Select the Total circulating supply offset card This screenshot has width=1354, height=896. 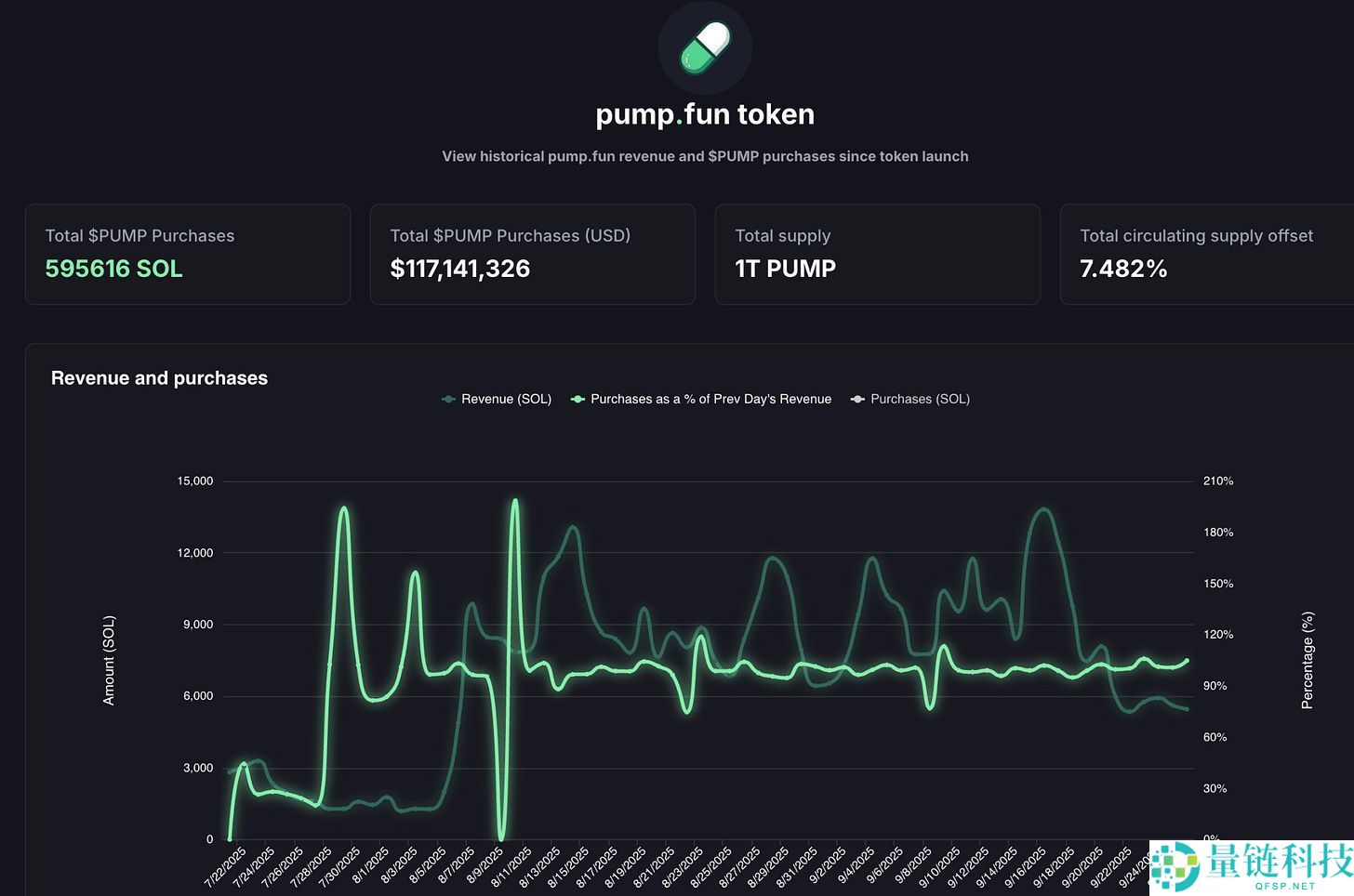pos(1207,254)
